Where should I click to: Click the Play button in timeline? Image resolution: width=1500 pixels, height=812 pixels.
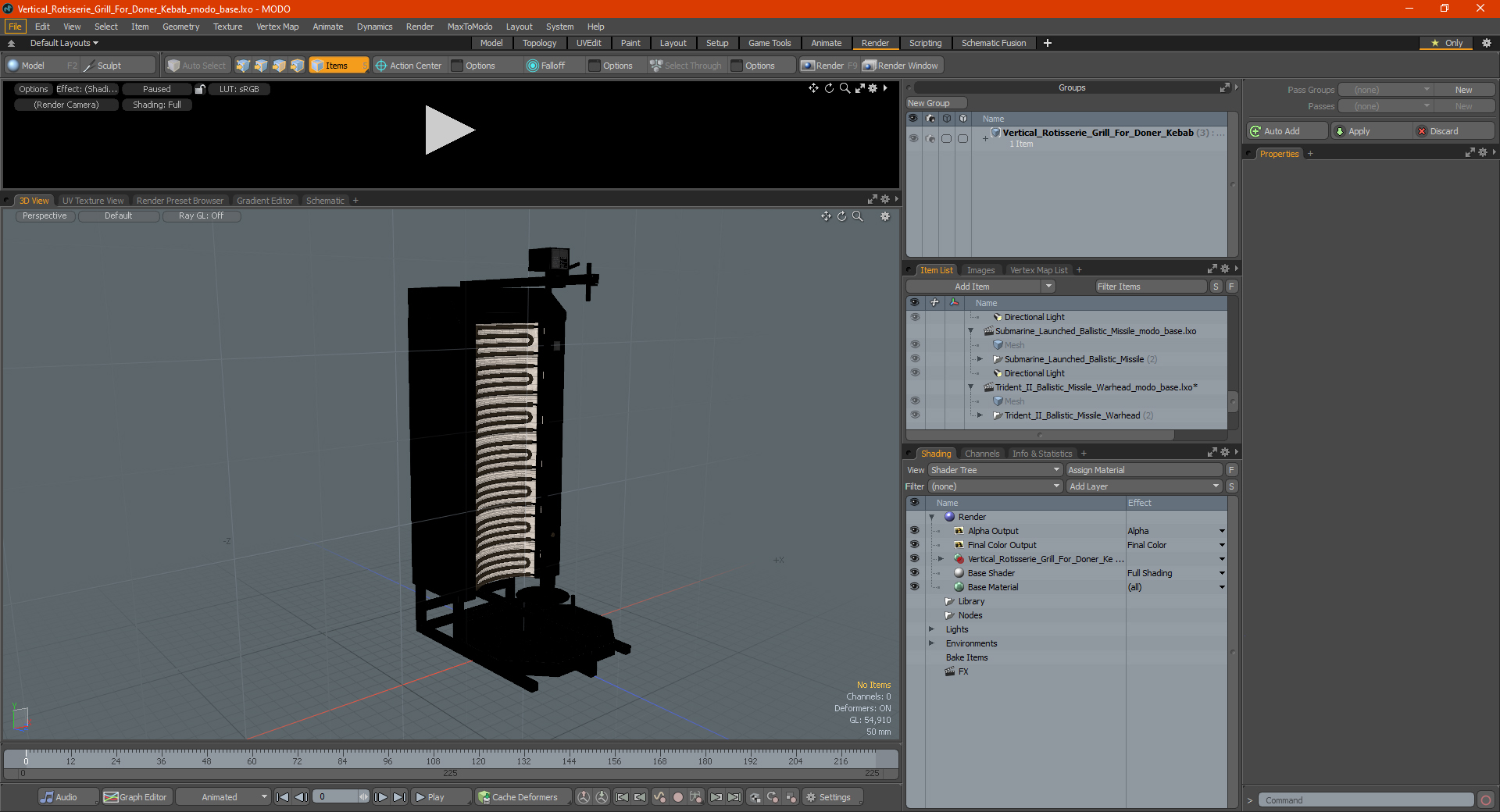tap(441, 797)
